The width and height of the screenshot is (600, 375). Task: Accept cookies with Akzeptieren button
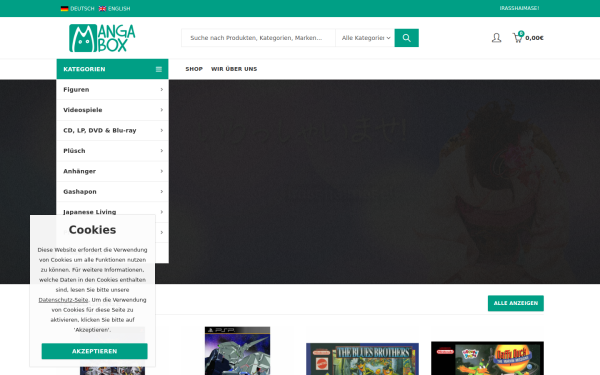[x=95, y=351]
